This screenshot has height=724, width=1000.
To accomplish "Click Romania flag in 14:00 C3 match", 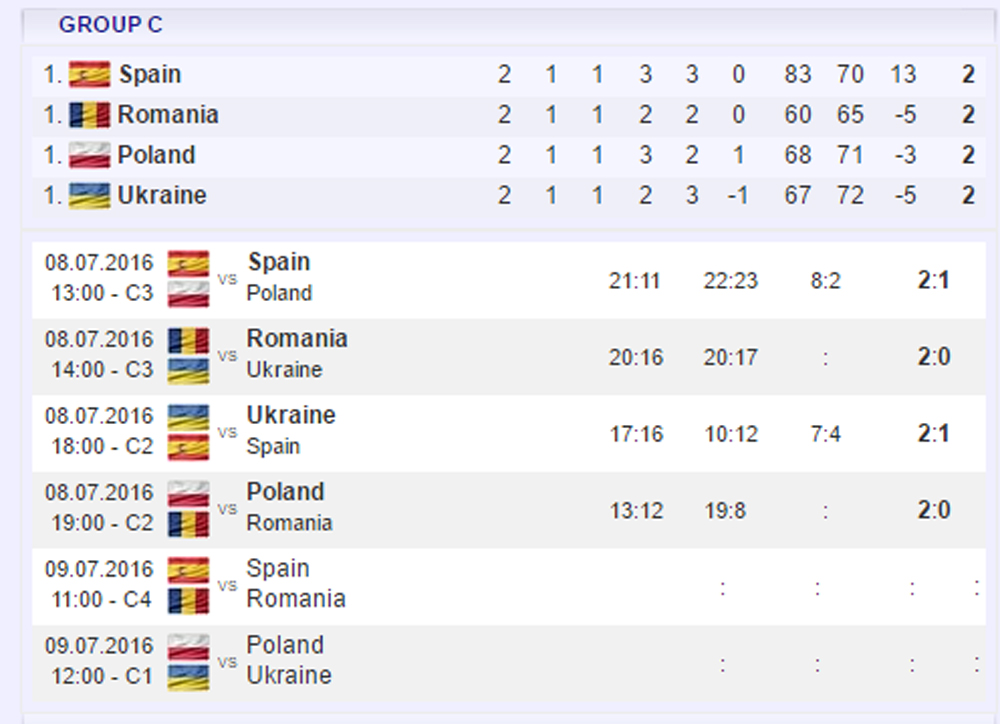I will pos(188,340).
